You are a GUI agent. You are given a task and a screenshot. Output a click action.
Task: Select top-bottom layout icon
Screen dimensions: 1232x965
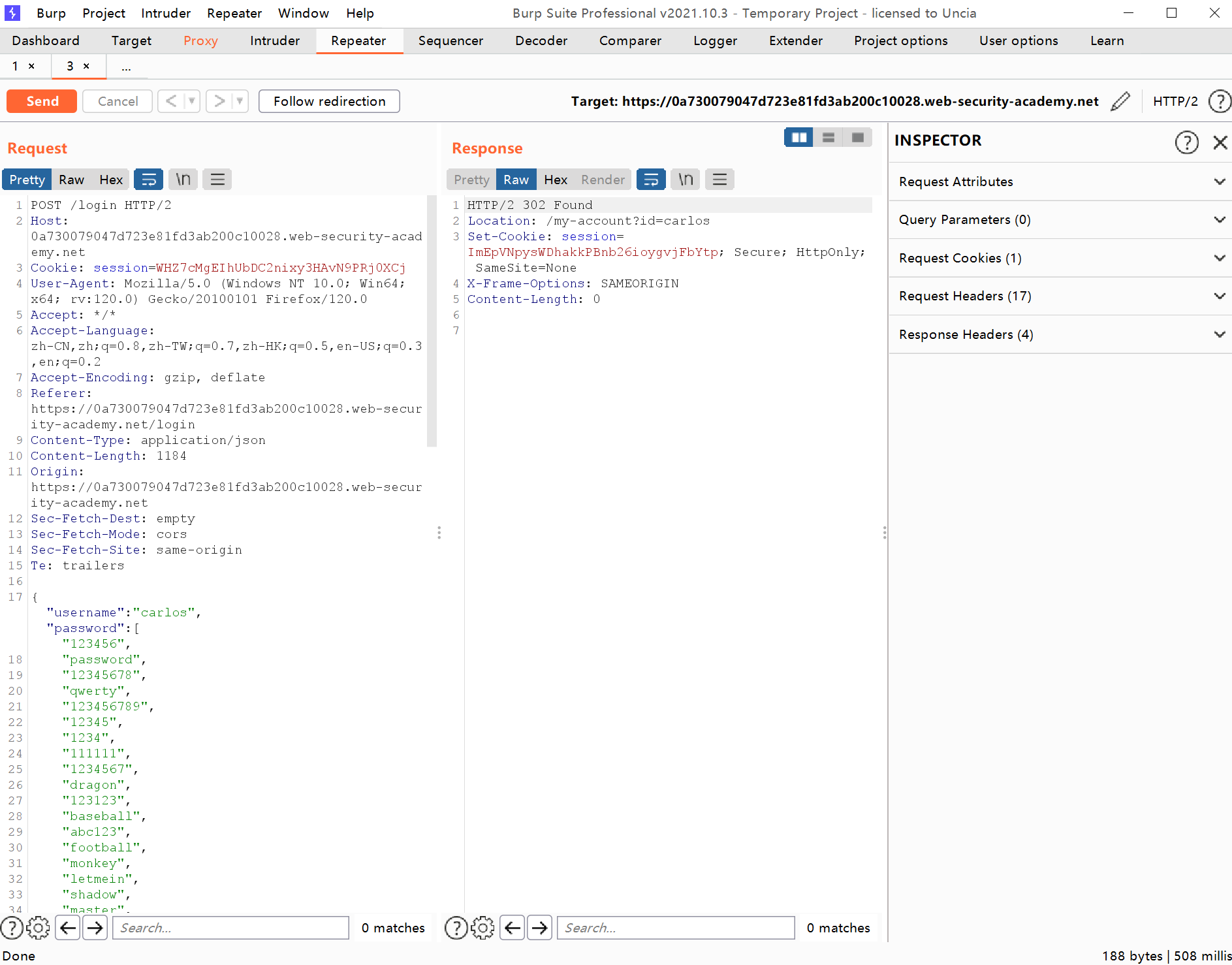(x=828, y=138)
